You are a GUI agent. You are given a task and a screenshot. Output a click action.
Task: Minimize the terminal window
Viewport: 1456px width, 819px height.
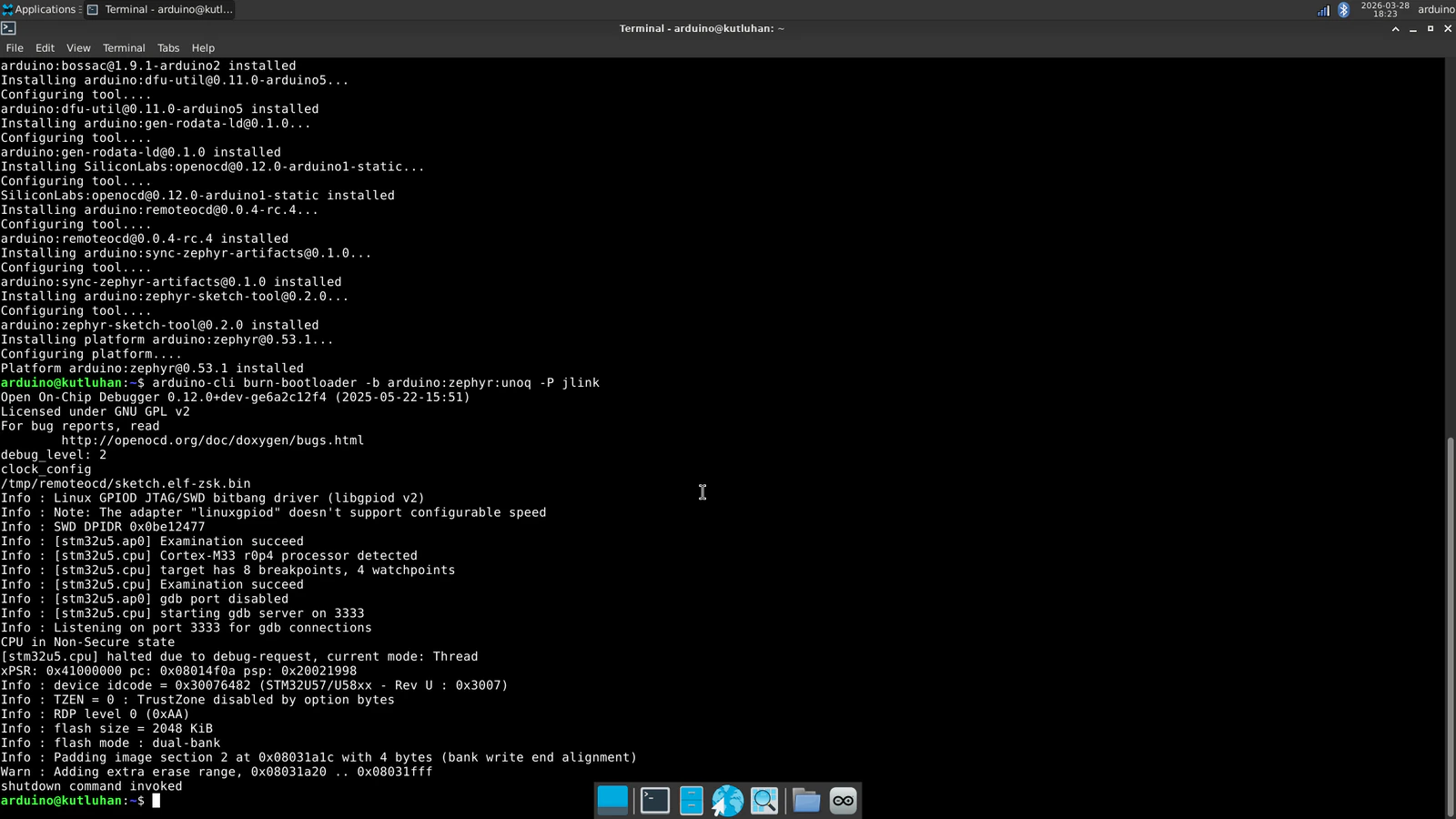1413,29
